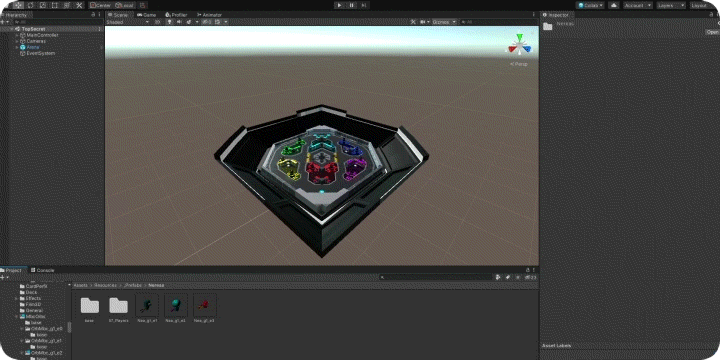Open the scene camera settings icon
Image resolution: width=720 pixels, height=360 pixels.
(424, 22)
